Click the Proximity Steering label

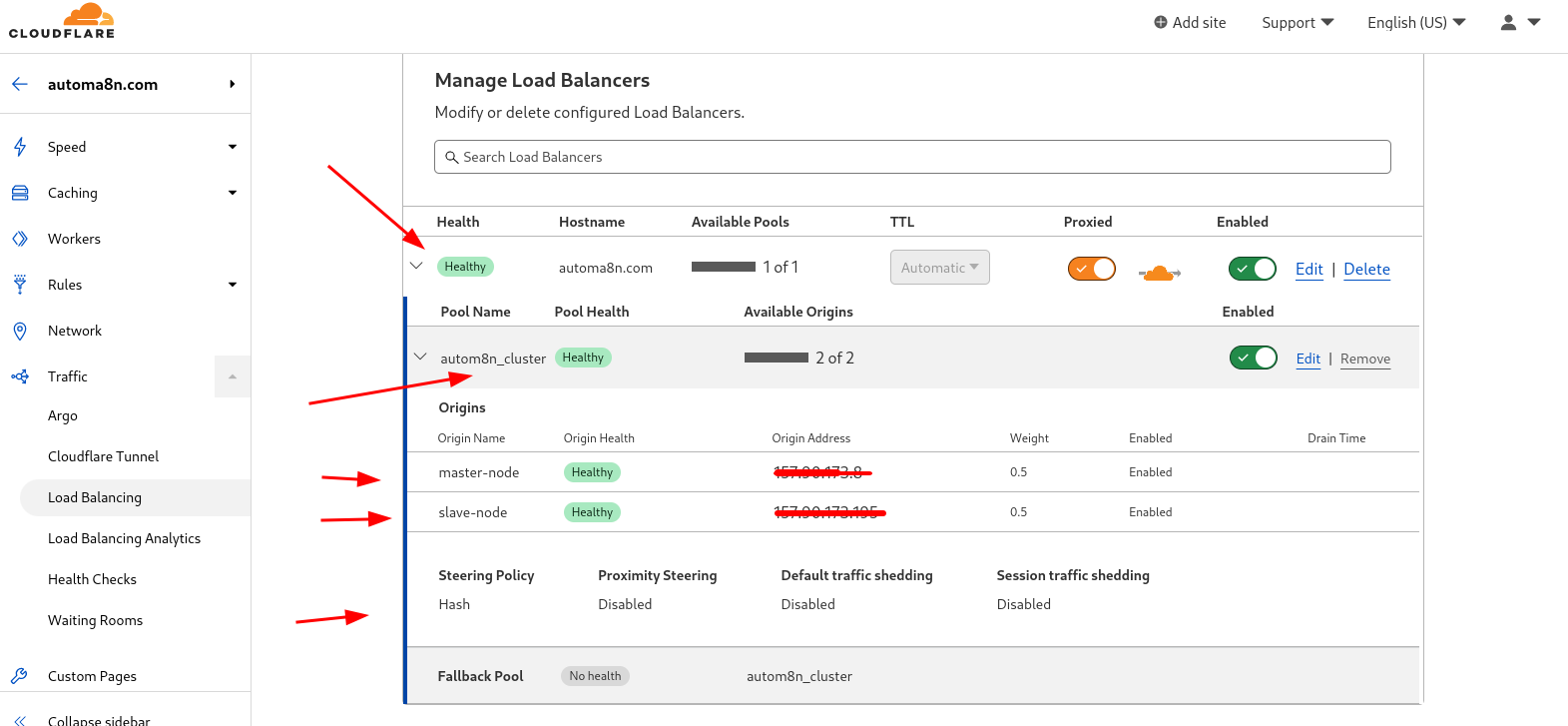(657, 575)
